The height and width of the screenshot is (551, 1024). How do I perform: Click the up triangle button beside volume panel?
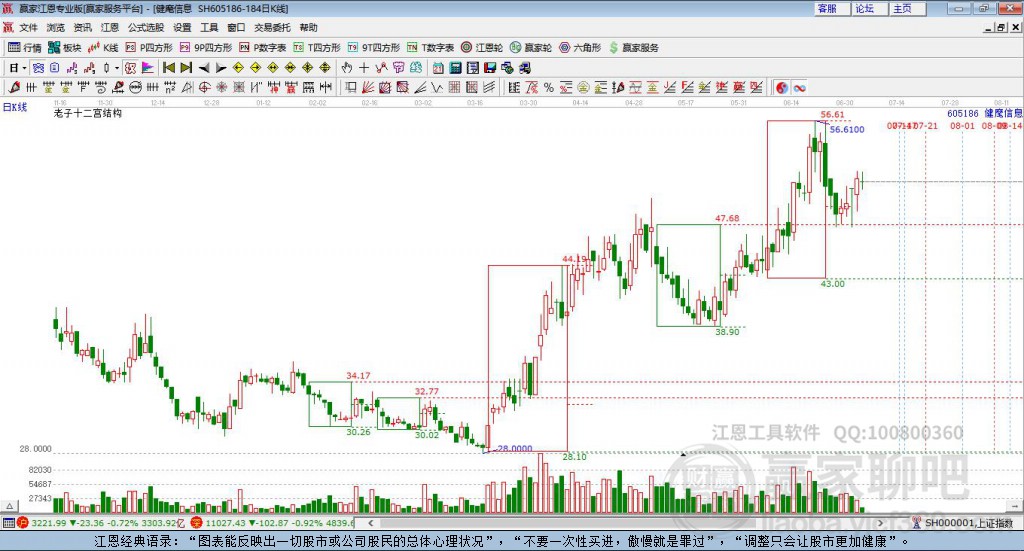tap(9, 506)
